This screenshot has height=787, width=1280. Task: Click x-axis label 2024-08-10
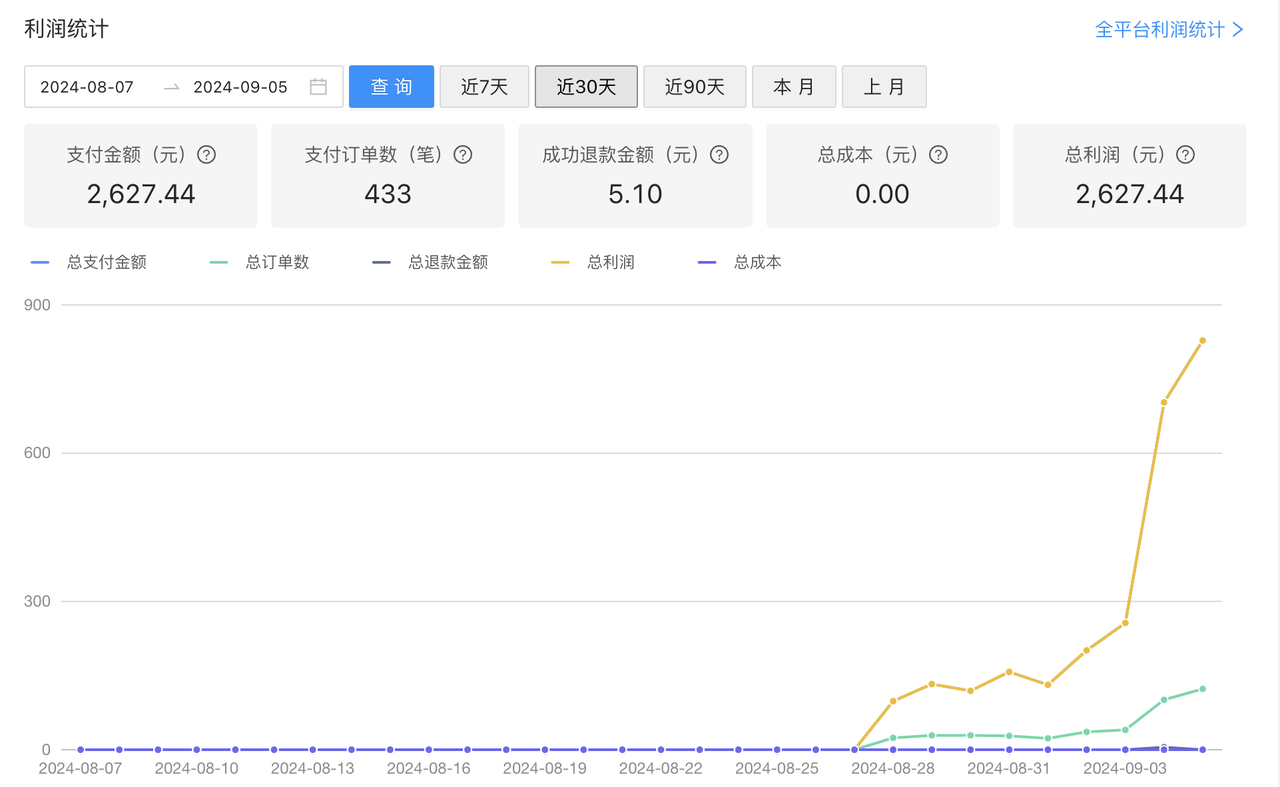[196, 769]
